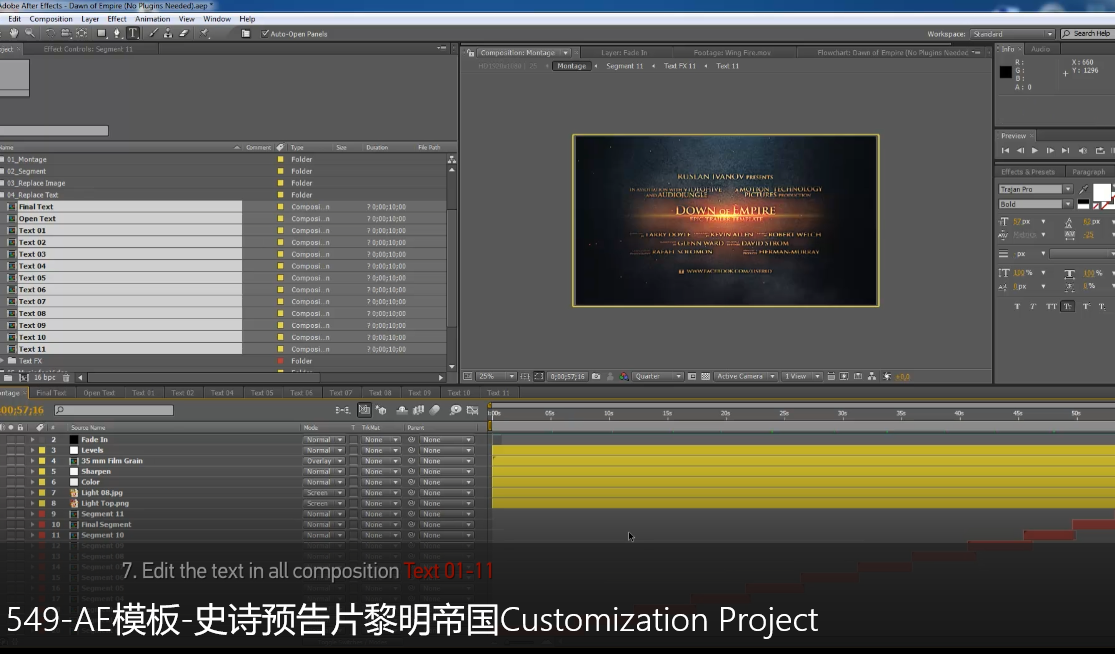This screenshot has width=1115, height=654.
Task: Jump to first frame in Preview panel
Action: pyautogui.click(x=1005, y=150)
